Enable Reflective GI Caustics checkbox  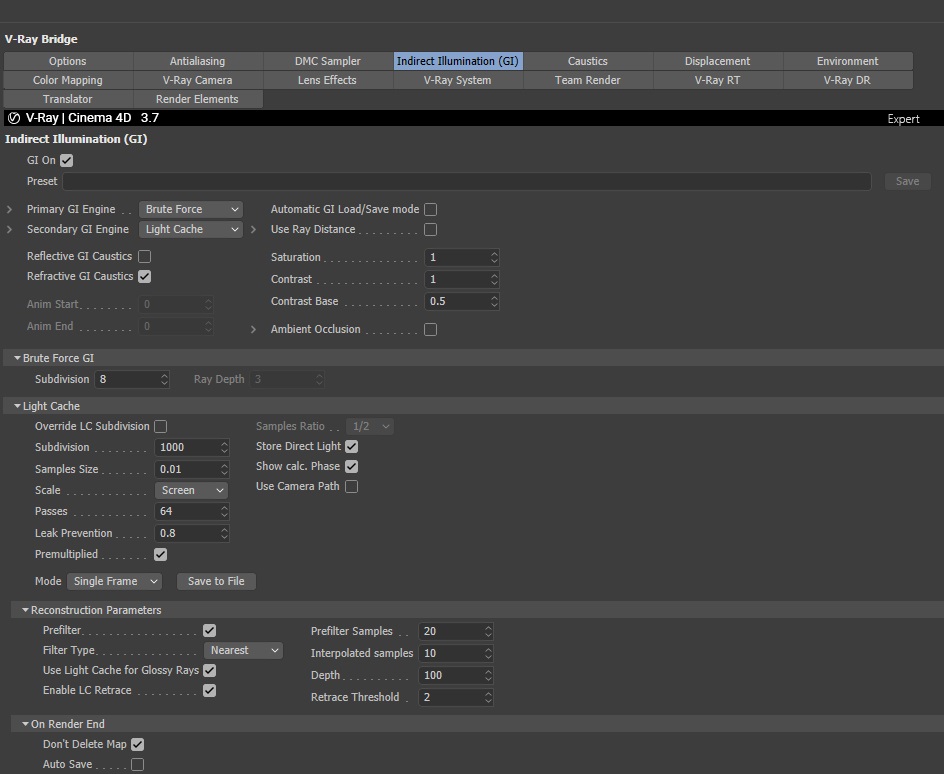click(x=144, y=256)
